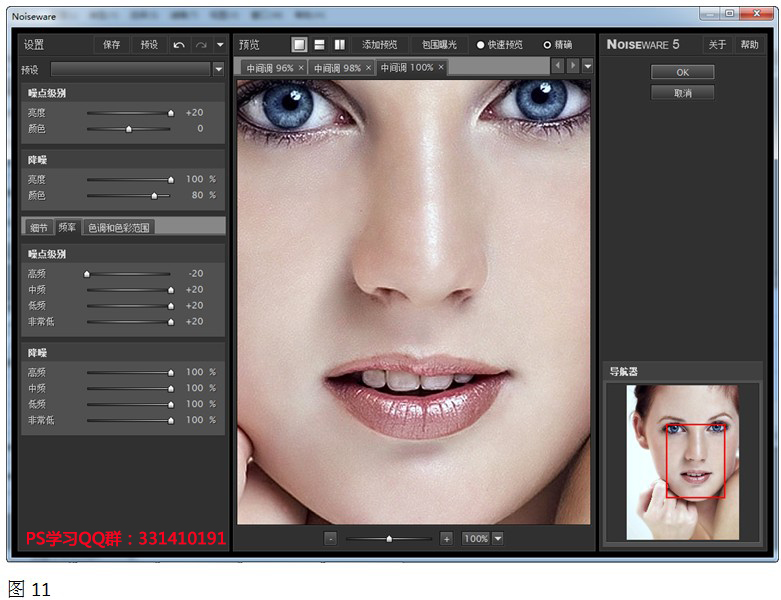This screenshot has width=781, height=600.
Task: Open the 关于 about dialog
Action: [717, 45]
